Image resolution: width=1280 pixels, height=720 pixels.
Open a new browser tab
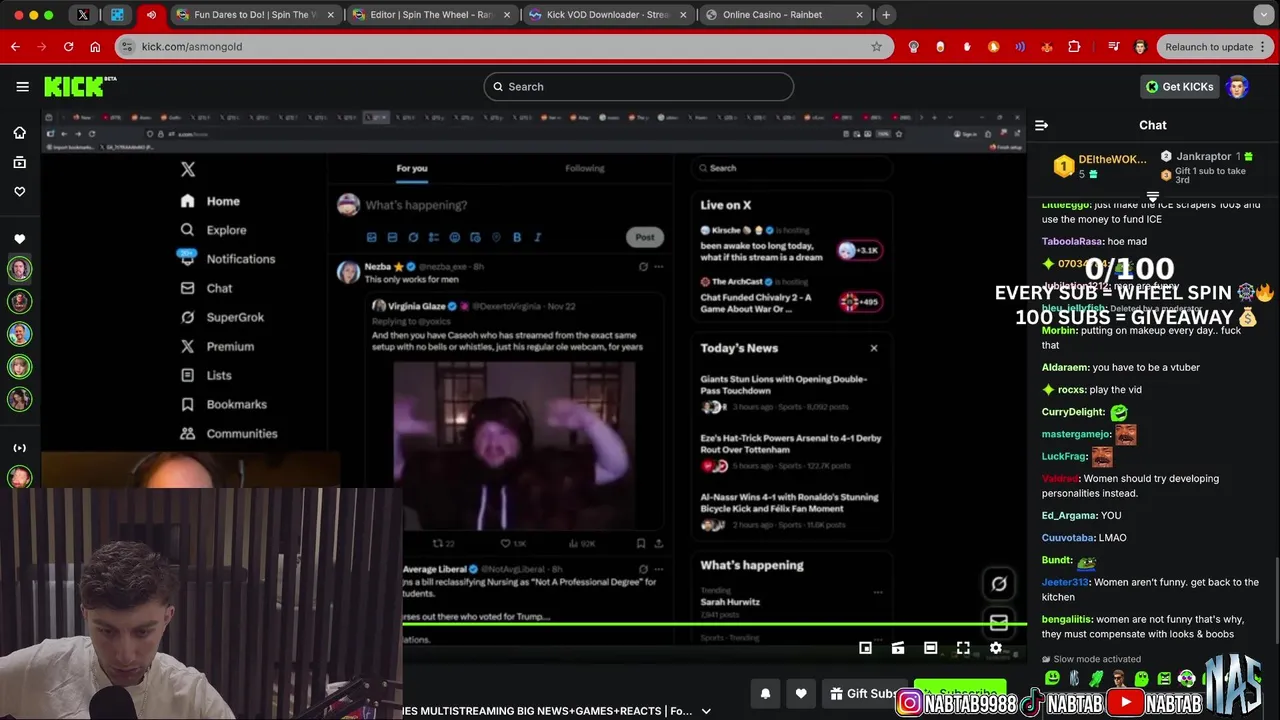point(886,15)
